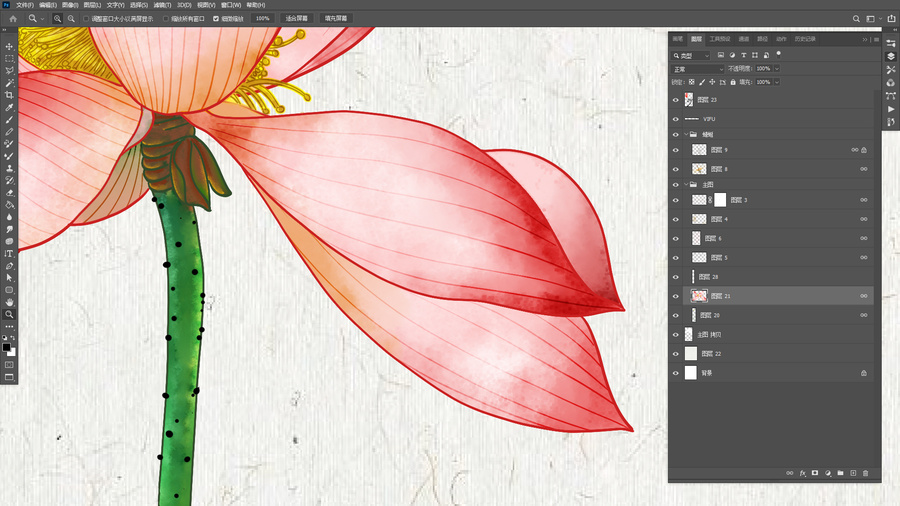Hide layer 22 with its eye icon
Screen dimensions: 900x506
pyautogui.click(x=676, y=354)
